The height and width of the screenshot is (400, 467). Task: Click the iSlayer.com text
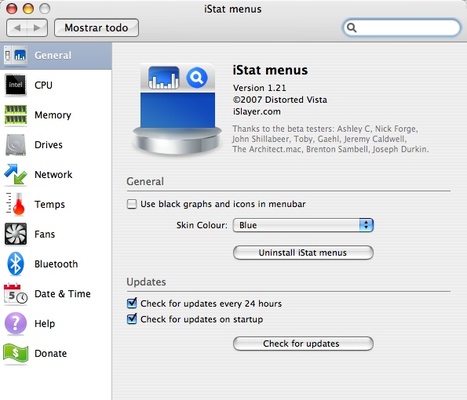click(257, 111)
